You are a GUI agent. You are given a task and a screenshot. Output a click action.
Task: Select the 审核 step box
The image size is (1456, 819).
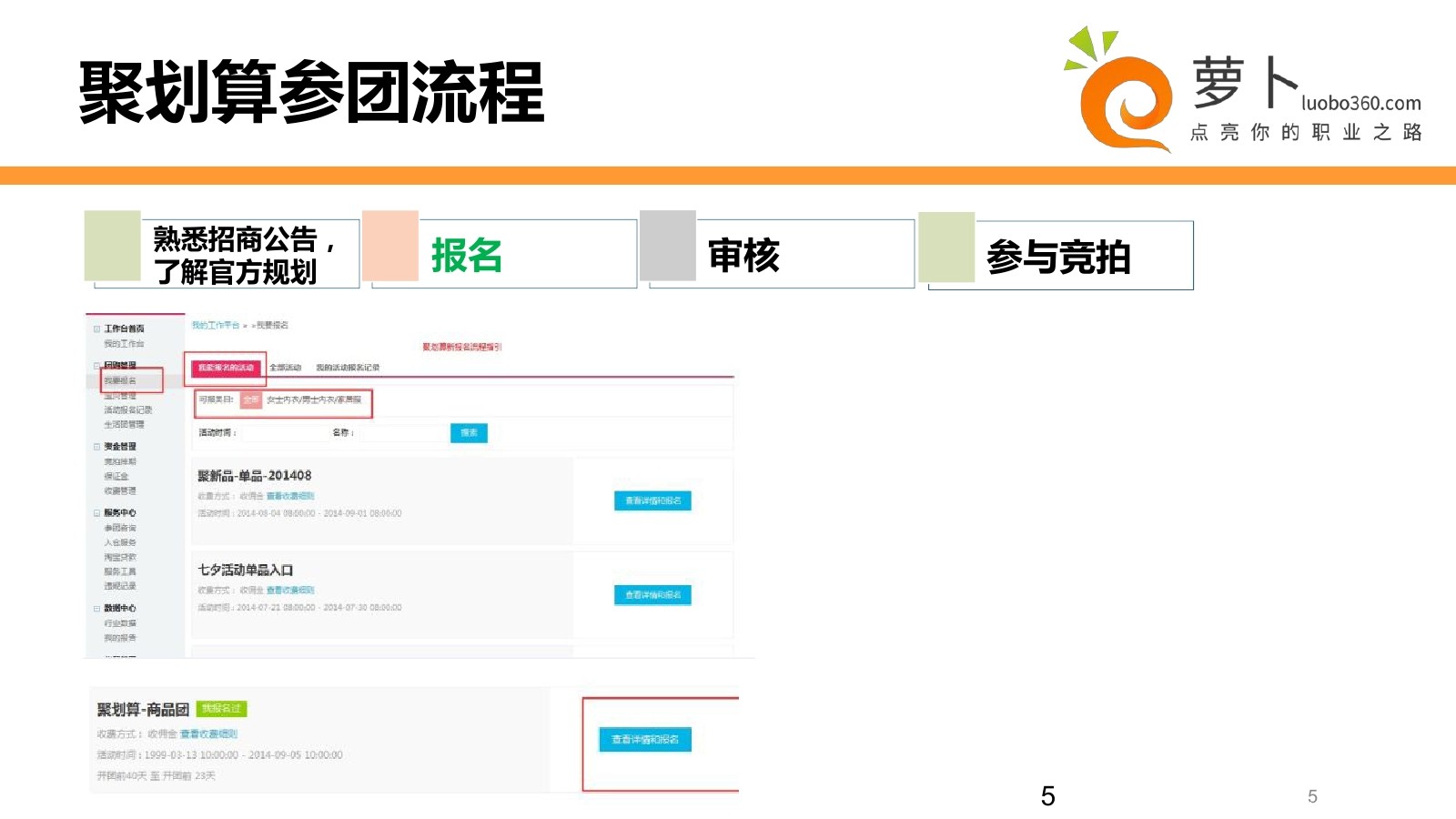click(777, 250)
